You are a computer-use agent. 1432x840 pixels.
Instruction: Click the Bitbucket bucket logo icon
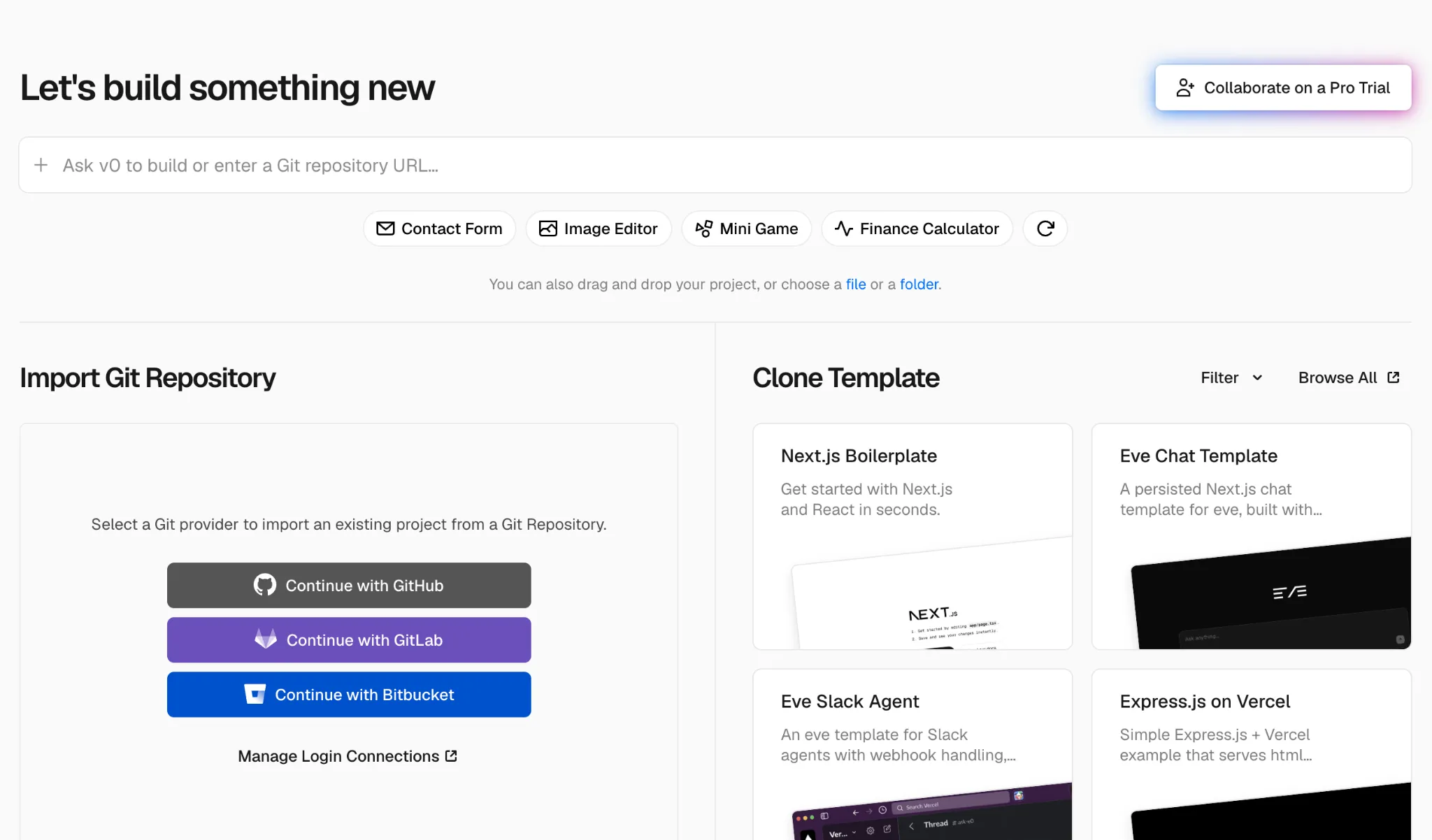[255, 694]
